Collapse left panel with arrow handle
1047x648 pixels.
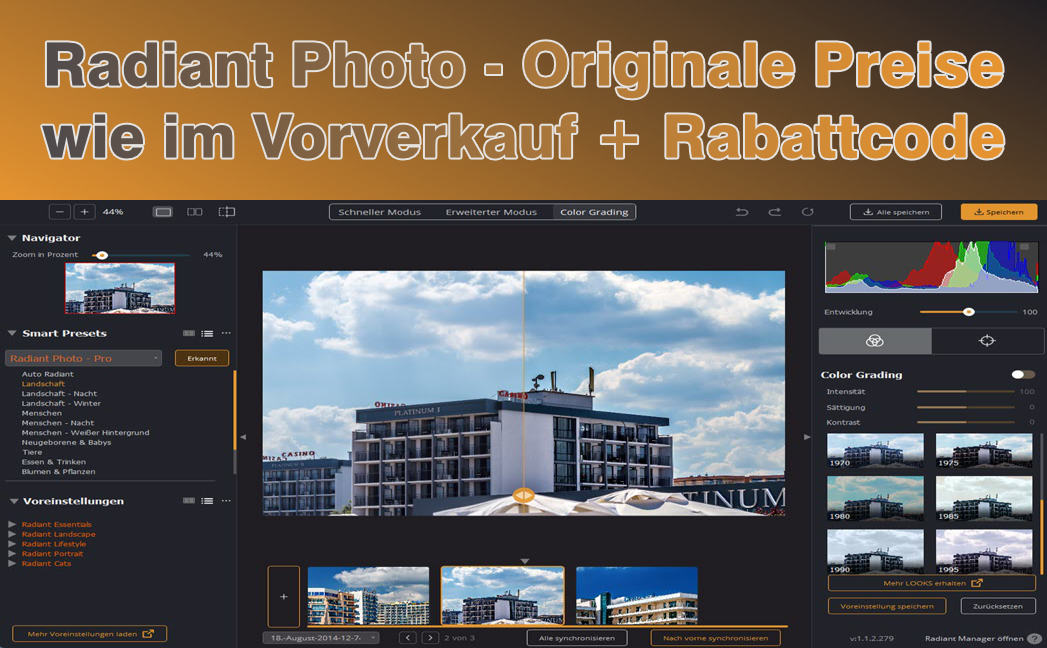click(x=243, y=437)
